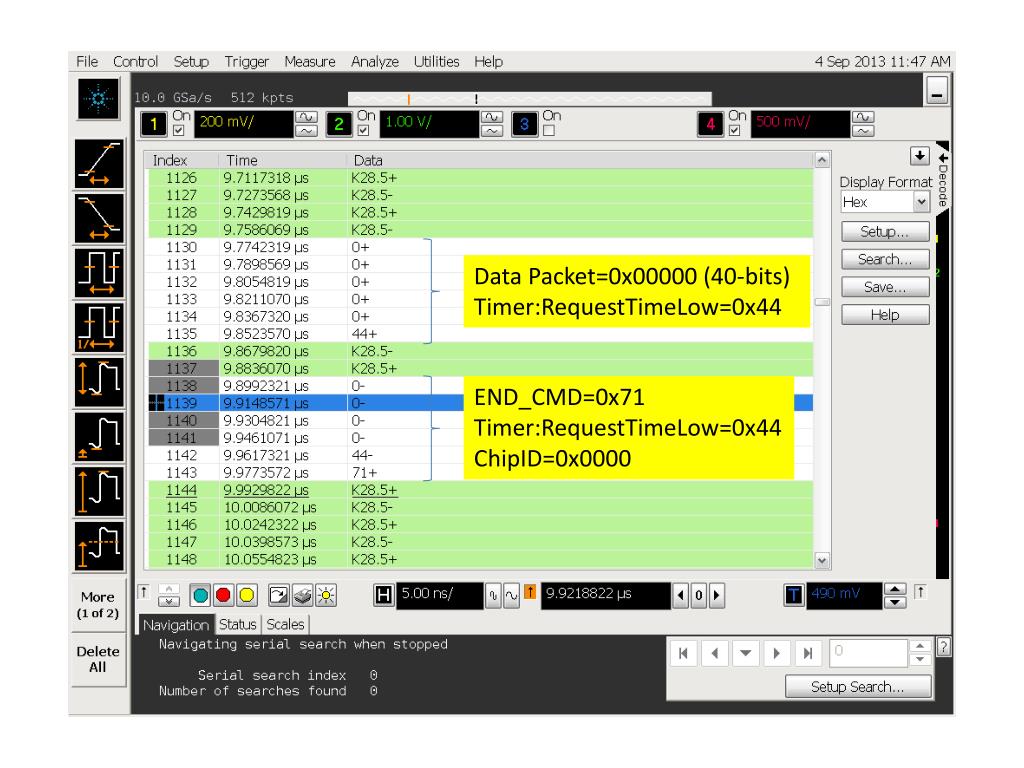This screenshot has height=768, width=1024.
Task: Click the red stop acquisition button
Action: pyautogui.click(x=223, y=595)
